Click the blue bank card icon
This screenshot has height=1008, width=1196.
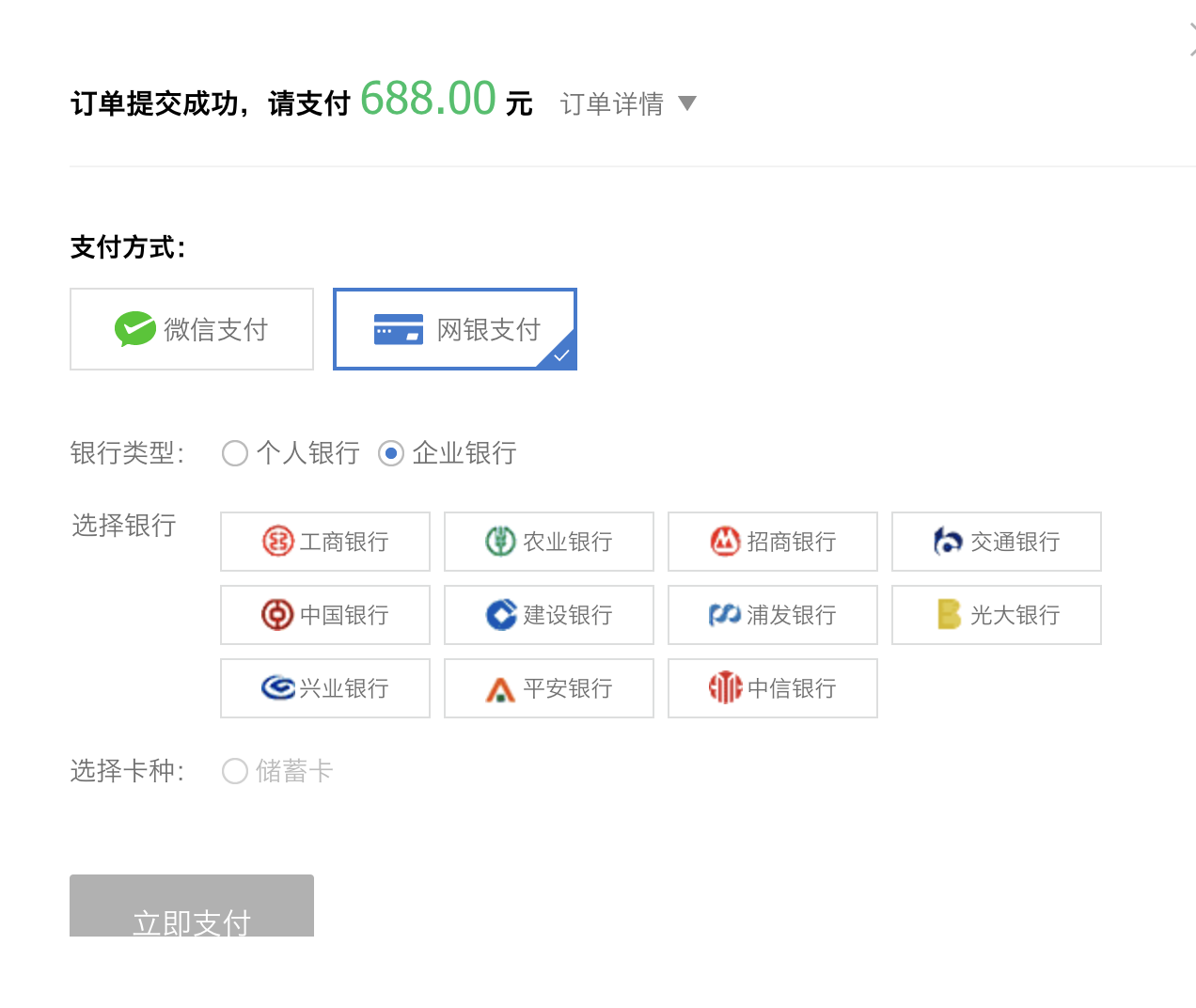[x=399, y=329]
